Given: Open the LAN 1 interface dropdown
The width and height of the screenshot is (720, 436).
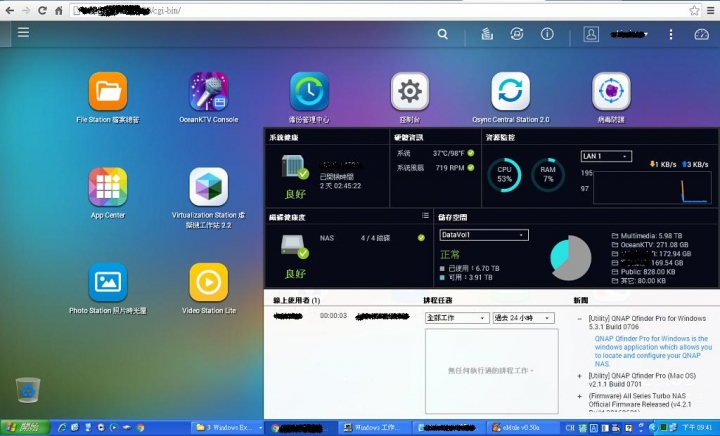Looking at the screenshot, I should click(606, 156).
